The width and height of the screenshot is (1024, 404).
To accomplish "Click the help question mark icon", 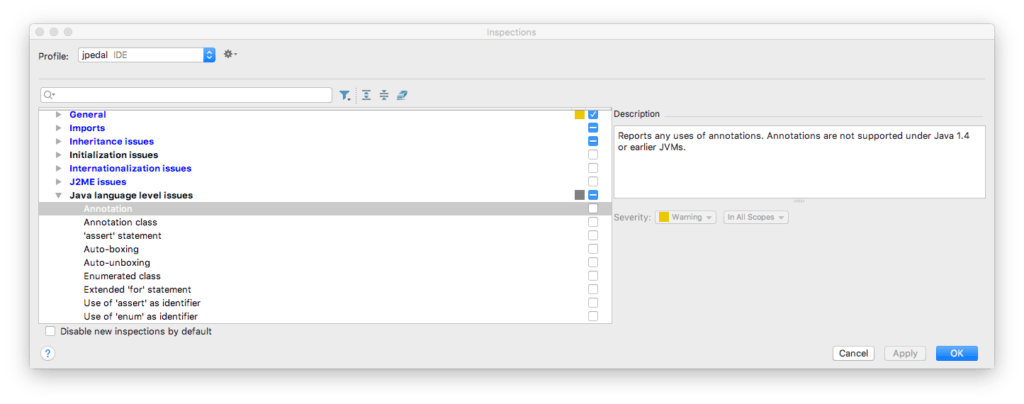I will coord(47,353).
